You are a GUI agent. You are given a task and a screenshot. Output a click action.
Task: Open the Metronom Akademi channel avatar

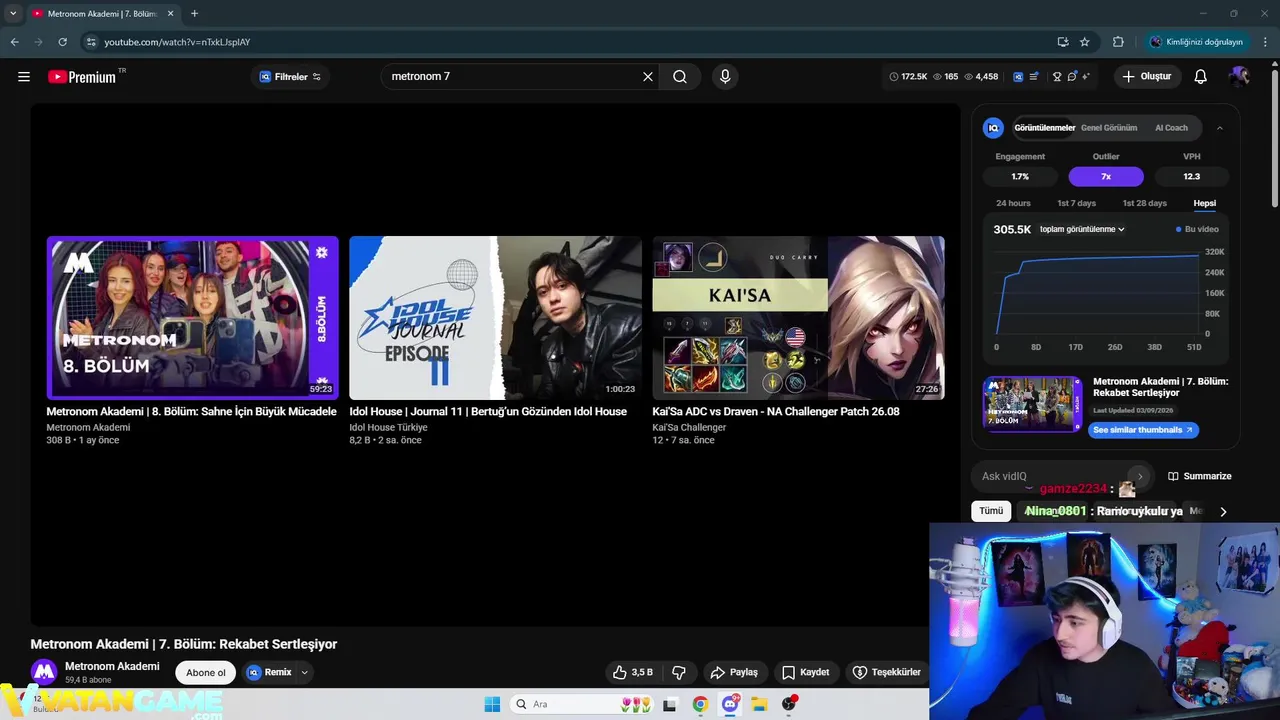tap(43, 672)
